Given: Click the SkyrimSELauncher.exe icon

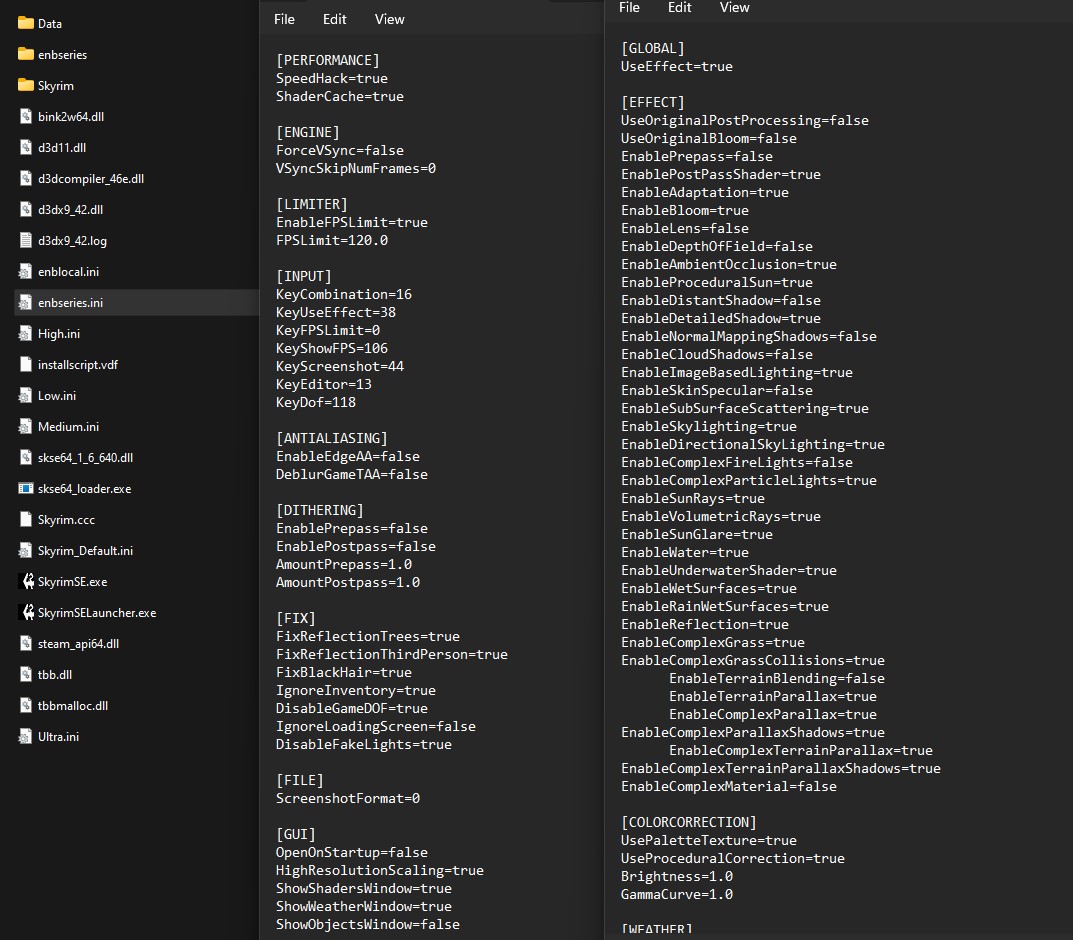Looking at the screenshot, I should click(x=26, y=612).
